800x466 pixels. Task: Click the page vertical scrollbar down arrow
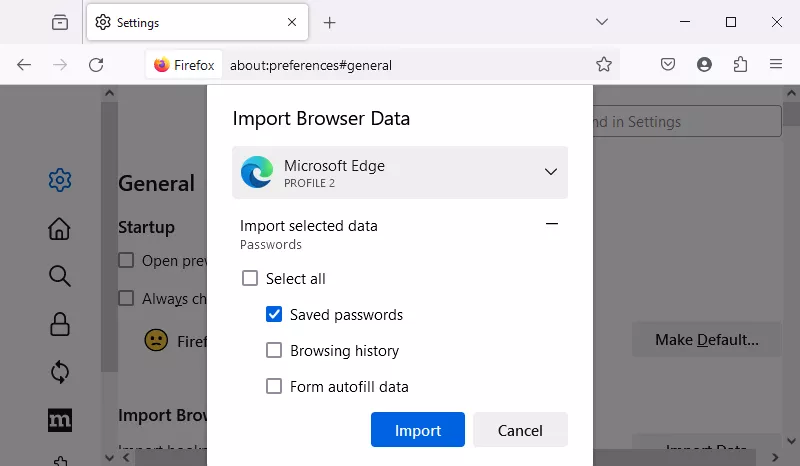point(791,441)
